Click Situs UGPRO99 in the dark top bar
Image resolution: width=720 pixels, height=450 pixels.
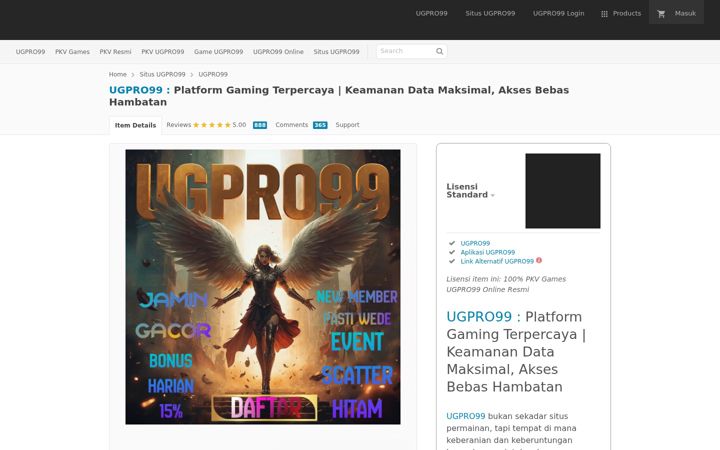(x=490, y=13)
